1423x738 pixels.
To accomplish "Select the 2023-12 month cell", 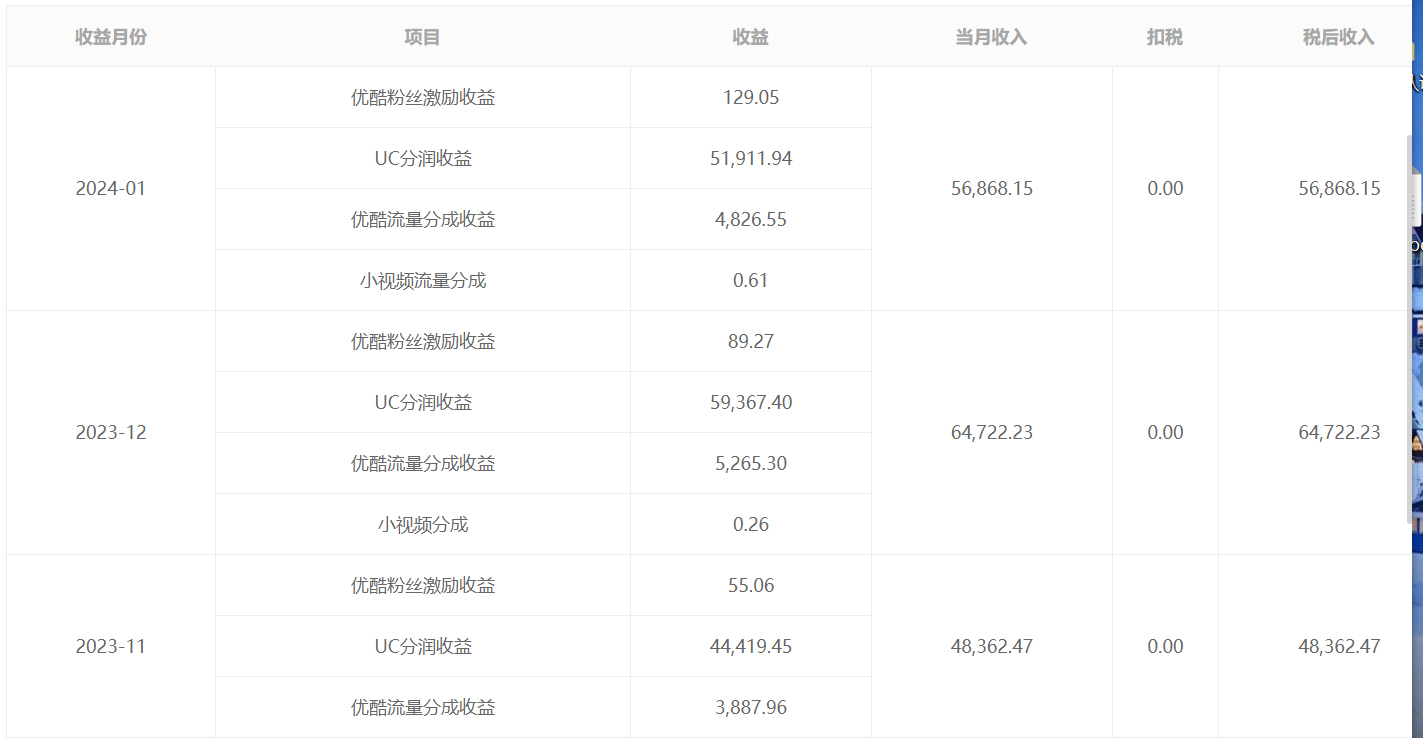I will coord(111,432).
